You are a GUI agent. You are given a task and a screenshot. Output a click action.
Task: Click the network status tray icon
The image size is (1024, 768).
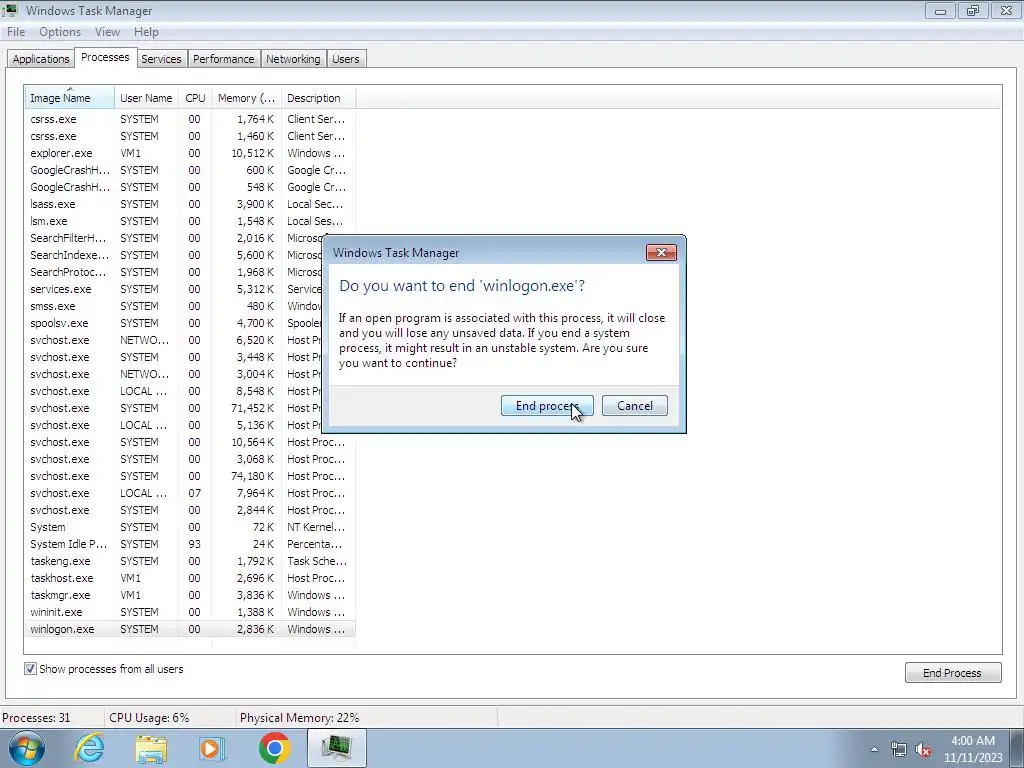pyautogui.click(x=899, y=750)
